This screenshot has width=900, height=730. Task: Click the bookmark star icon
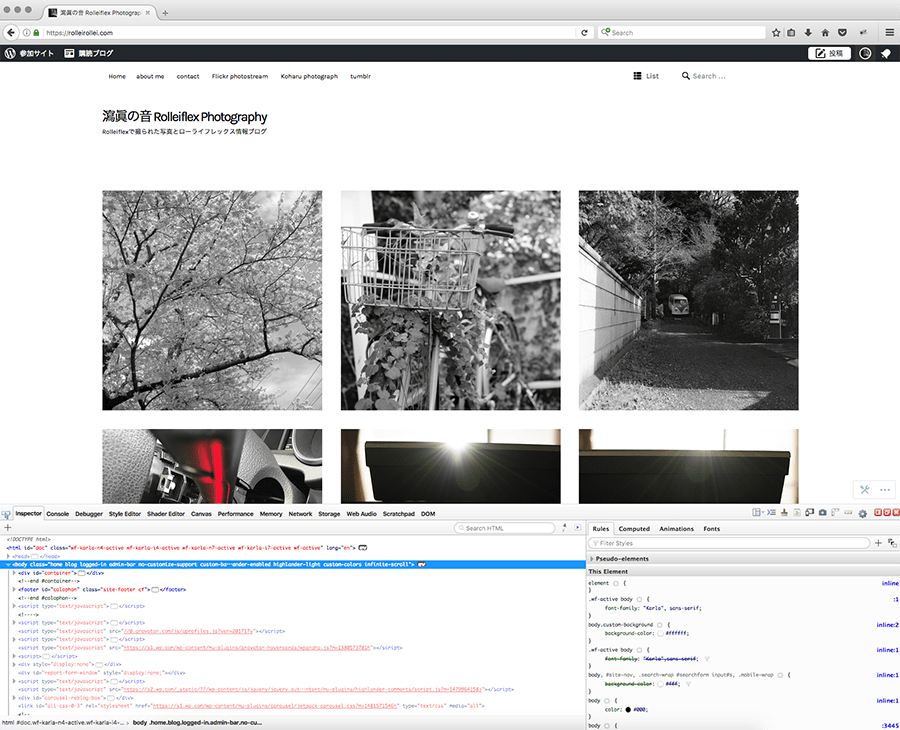coord(776,32)
